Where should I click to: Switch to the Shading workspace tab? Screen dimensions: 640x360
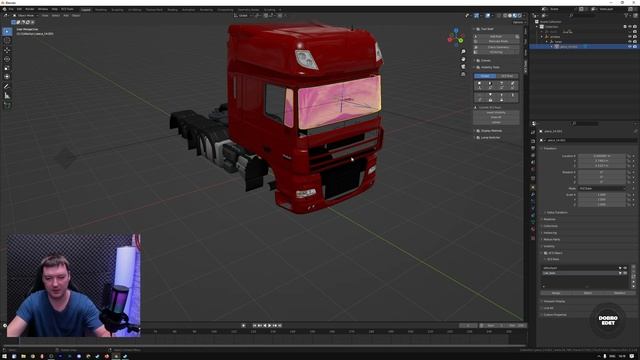point(172,9)
